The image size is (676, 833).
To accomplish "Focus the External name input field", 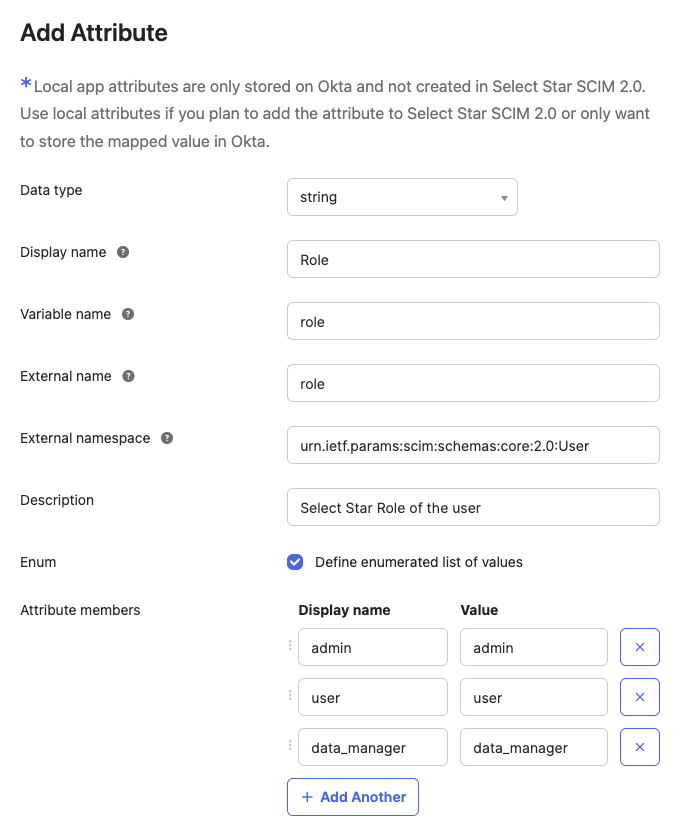I will point(473,383).
